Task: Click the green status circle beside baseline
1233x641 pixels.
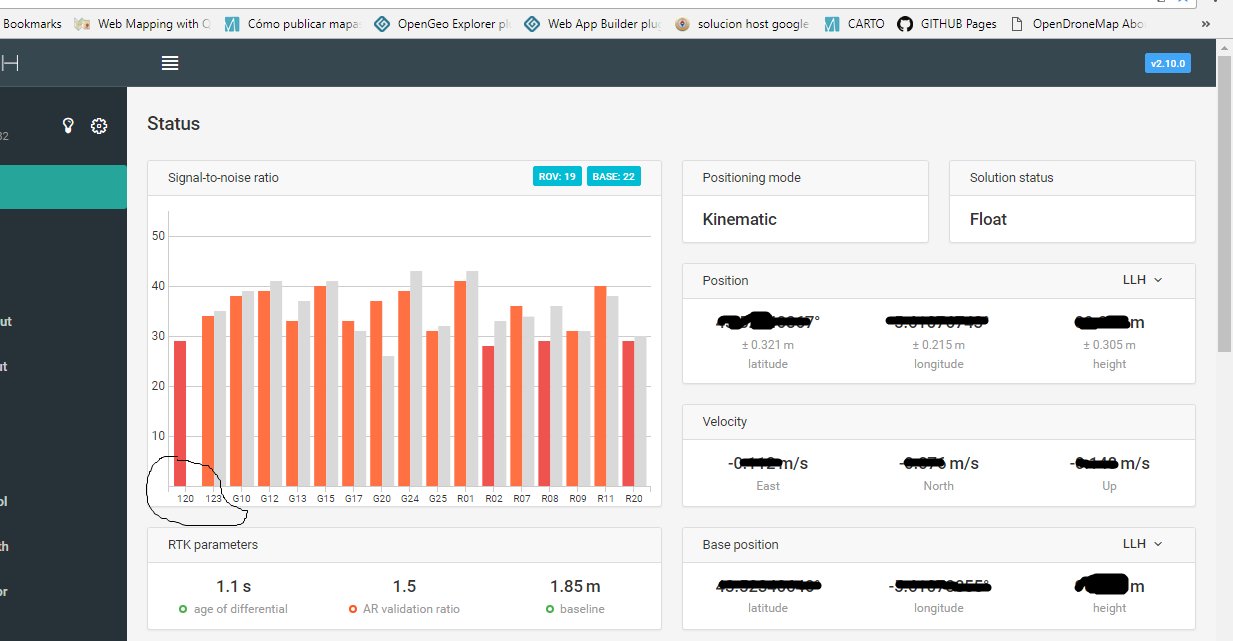Action: (x=550, y=609)
